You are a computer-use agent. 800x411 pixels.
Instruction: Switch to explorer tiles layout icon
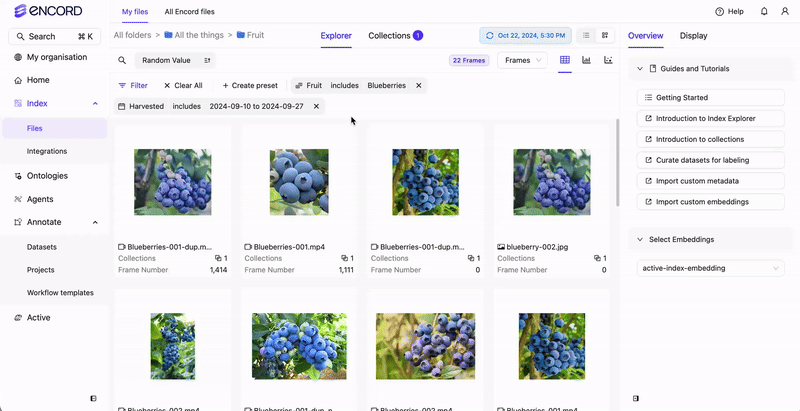click(x=605, y=36)
